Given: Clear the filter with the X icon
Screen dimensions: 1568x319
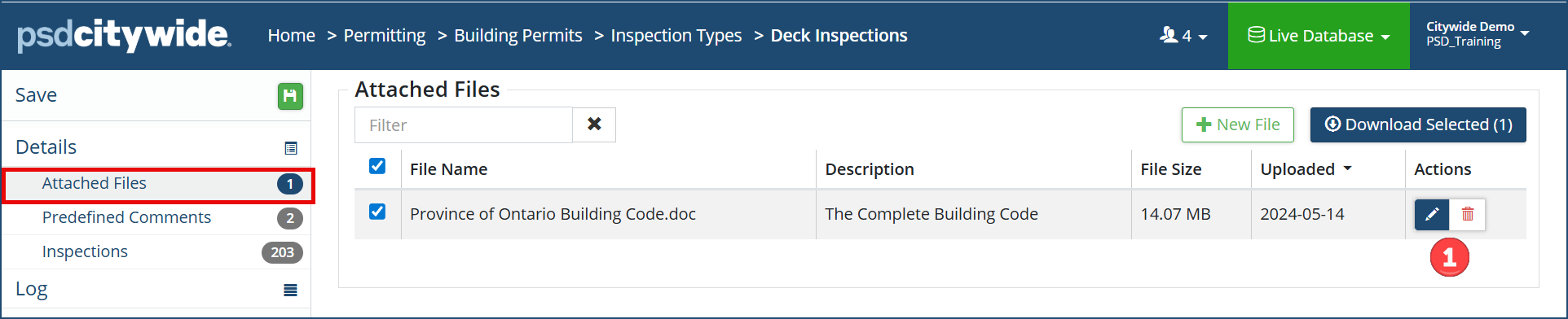Looking at the screenshot, I should [594, 125].
